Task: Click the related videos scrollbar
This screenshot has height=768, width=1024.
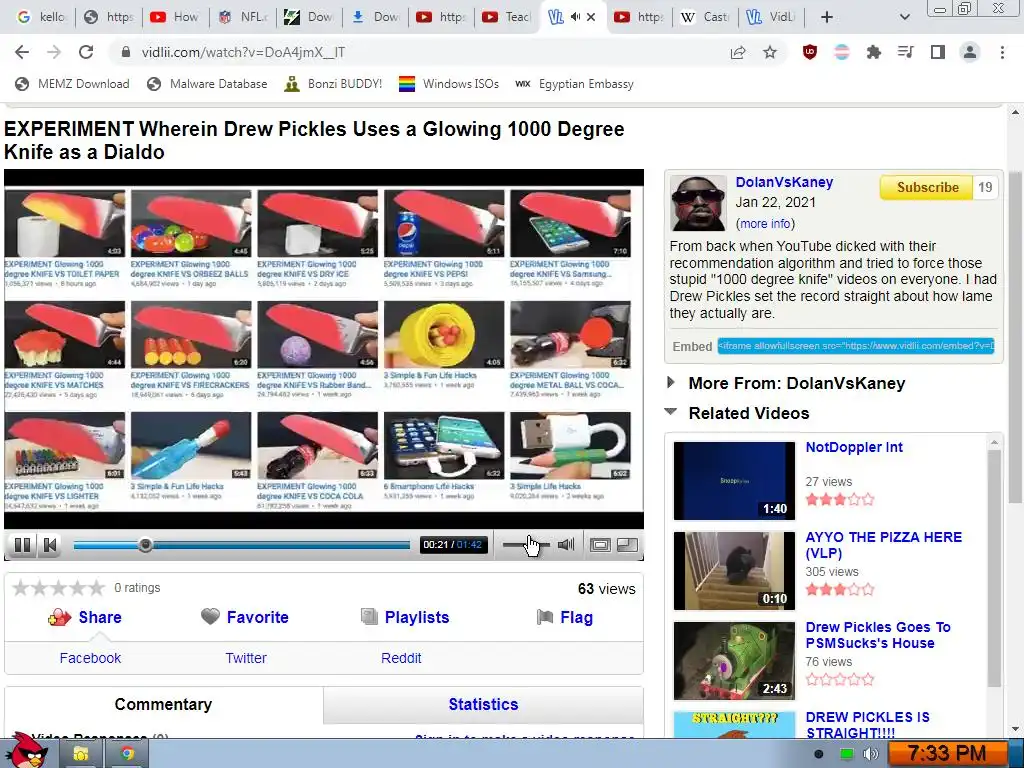Action: tap(994, 568)
